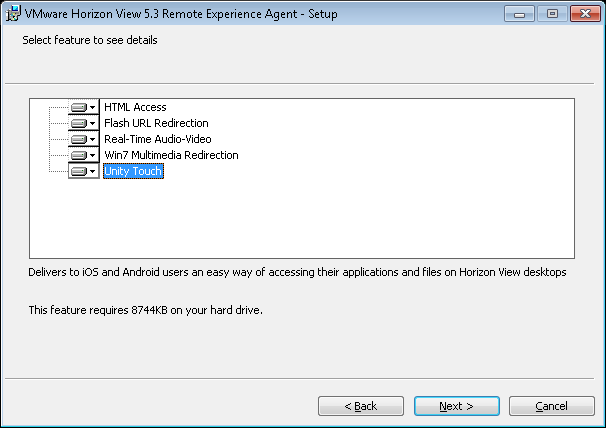Open the Win7 Multimedia Redirection dropdown arrow

tap(93, 155)
